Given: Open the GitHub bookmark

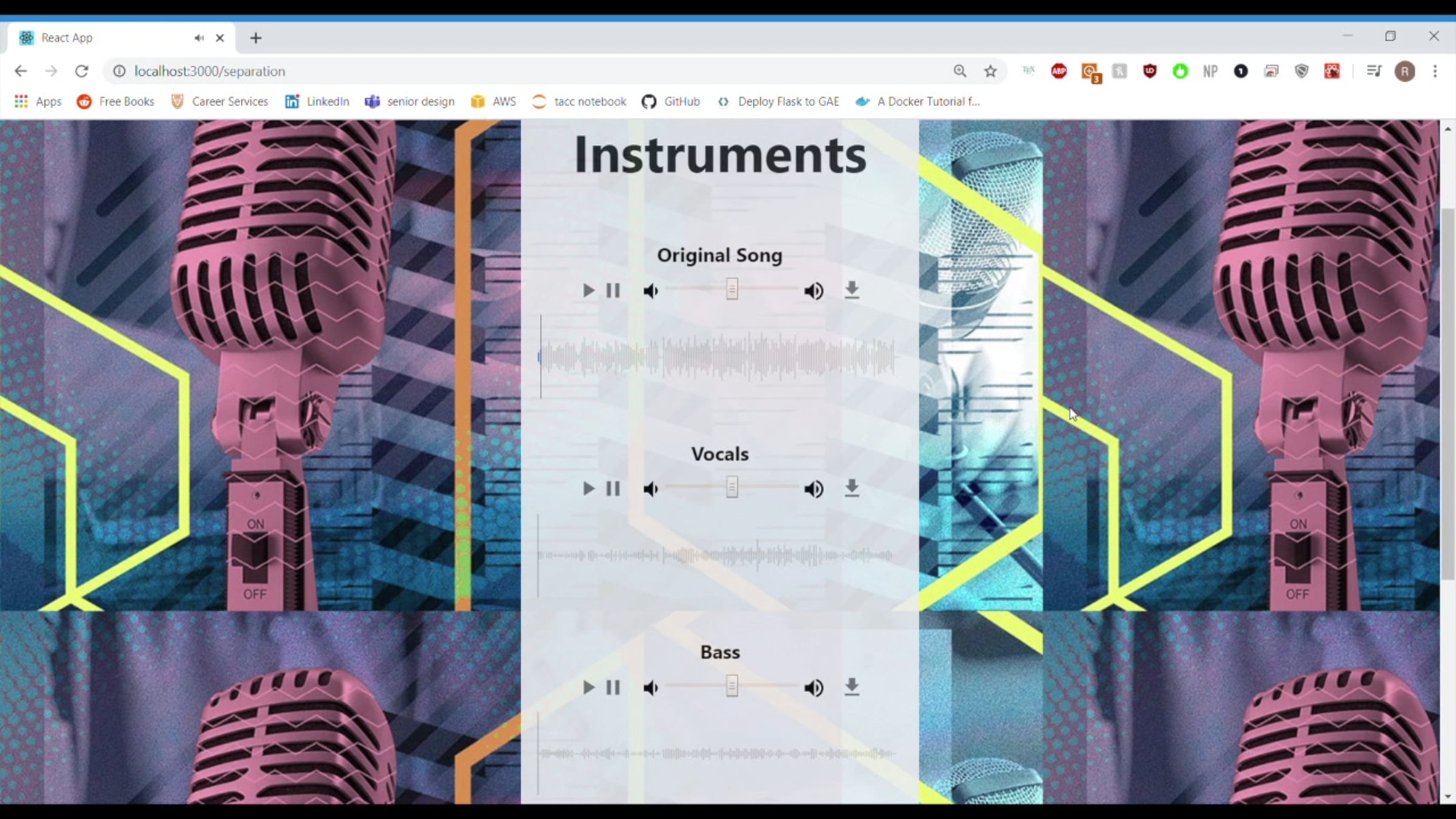Looking at the screenshot, I should tap(670, 101).
